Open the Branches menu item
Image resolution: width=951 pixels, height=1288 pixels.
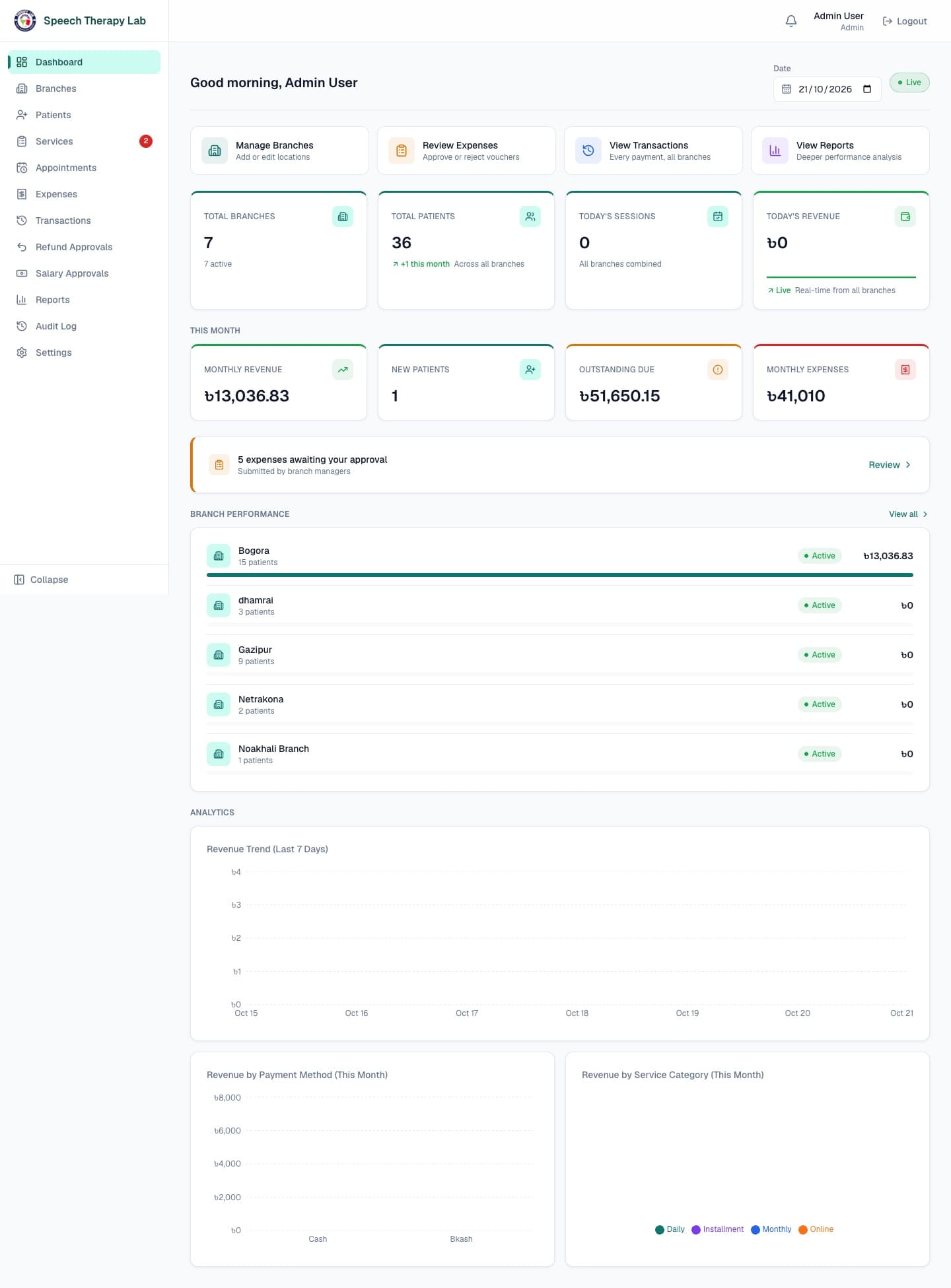pos(85,88)
